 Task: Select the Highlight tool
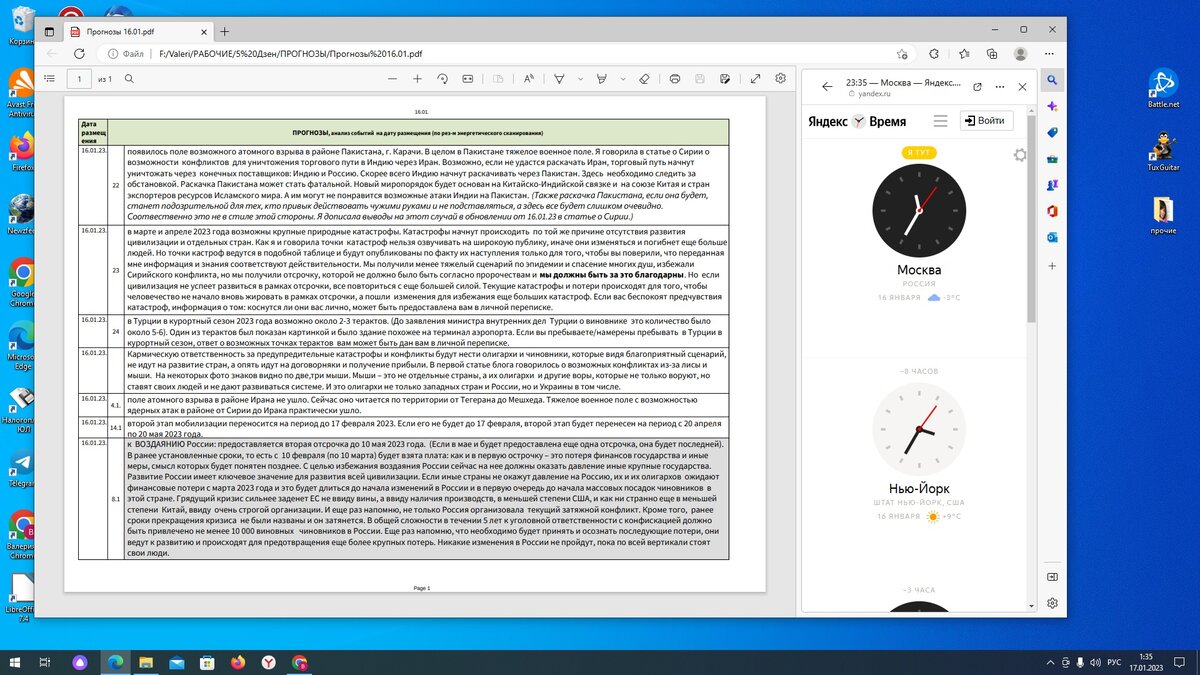coord(602,78)
